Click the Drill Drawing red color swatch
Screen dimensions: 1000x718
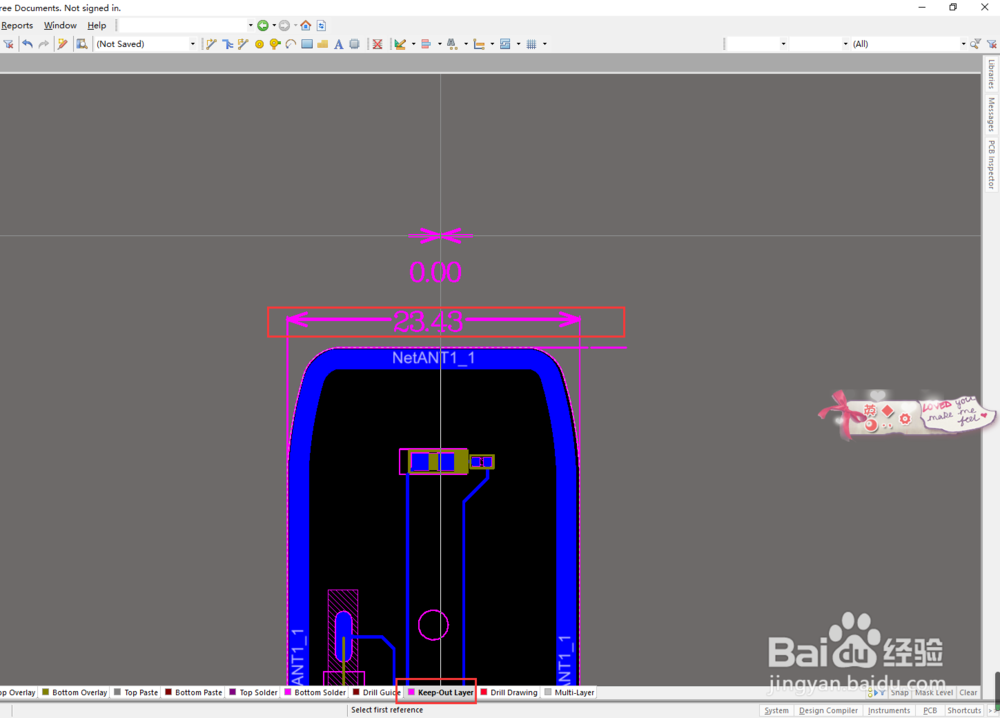pos(483,692)
